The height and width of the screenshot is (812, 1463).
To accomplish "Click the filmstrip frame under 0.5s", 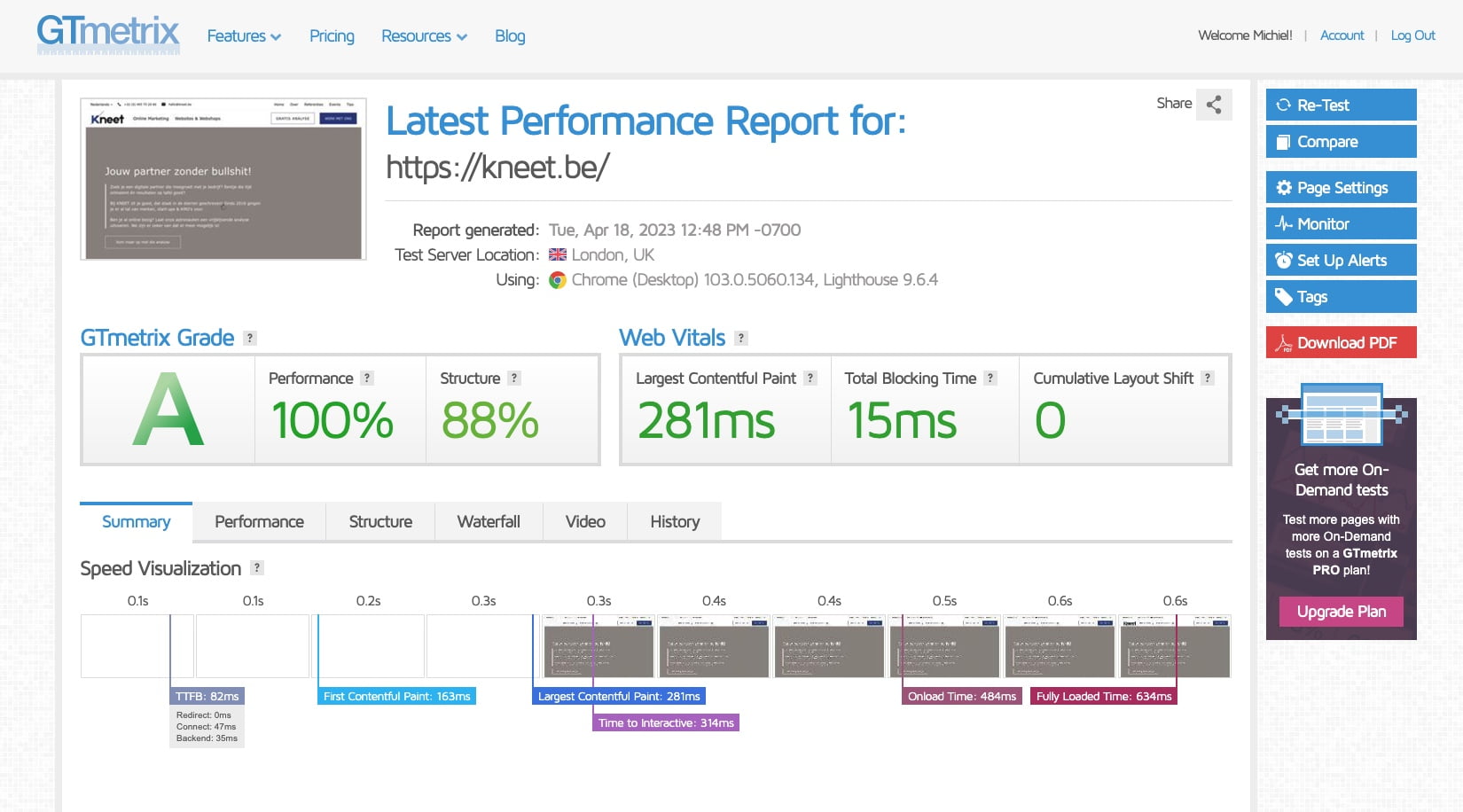I will (944, 646).
